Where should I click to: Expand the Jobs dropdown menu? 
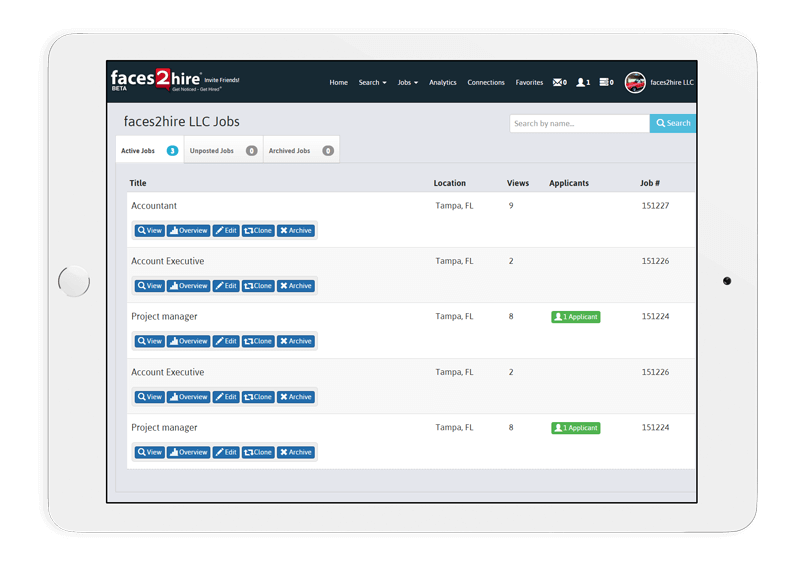click(407, 83)
